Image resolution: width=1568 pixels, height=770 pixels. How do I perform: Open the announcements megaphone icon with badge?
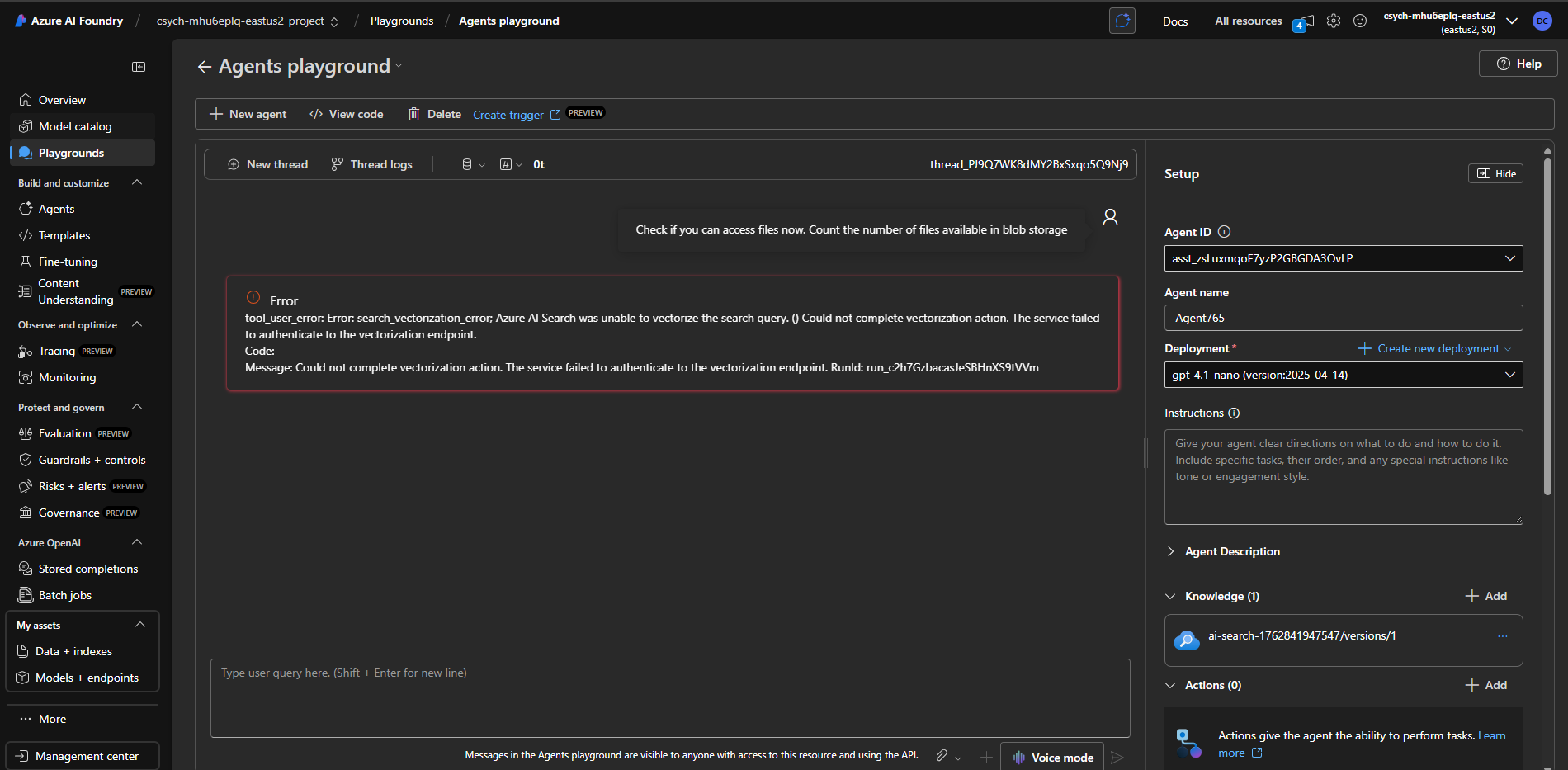tap(1303, 22)
